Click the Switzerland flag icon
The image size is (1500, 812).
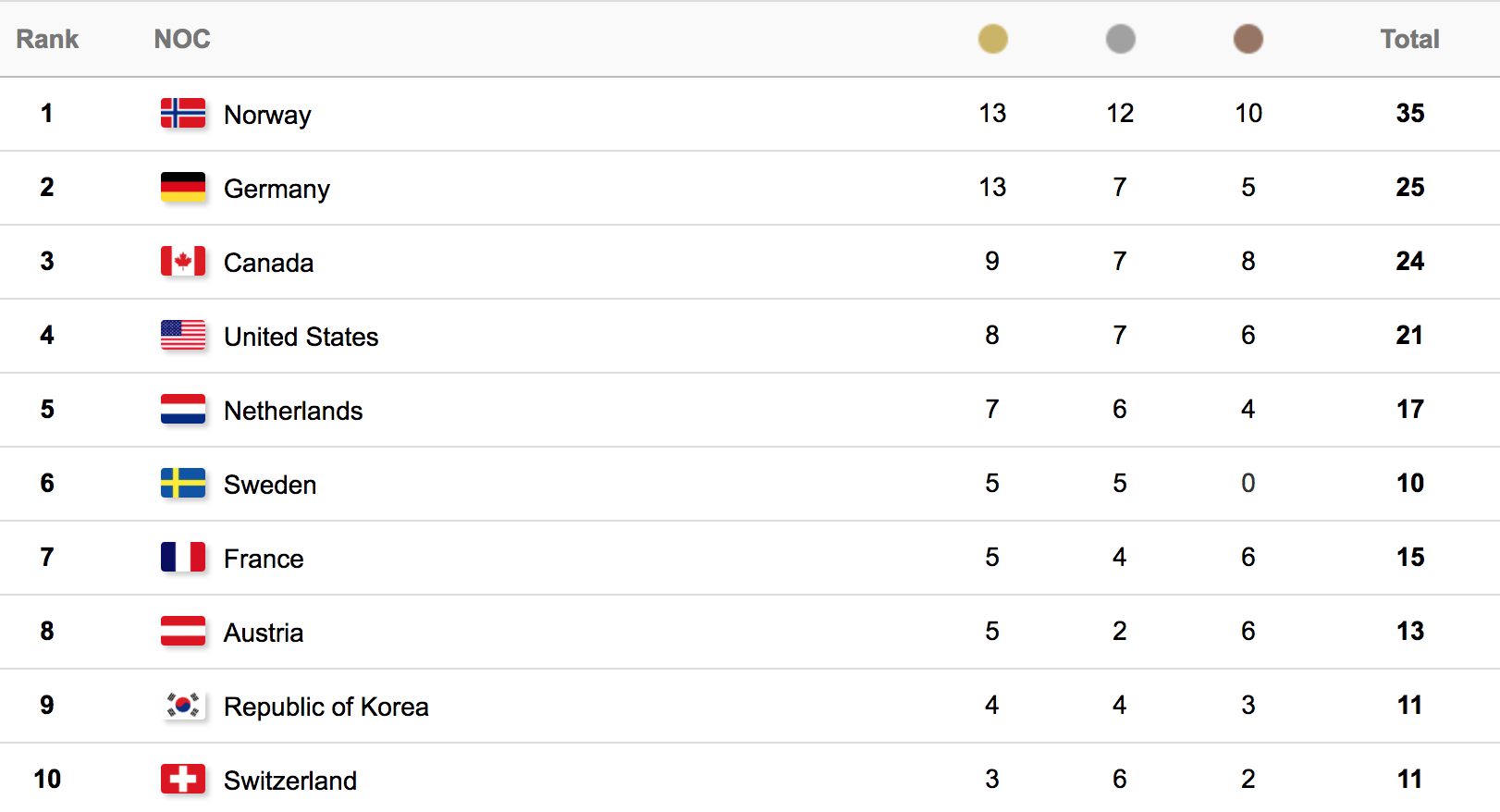point(183,779)
